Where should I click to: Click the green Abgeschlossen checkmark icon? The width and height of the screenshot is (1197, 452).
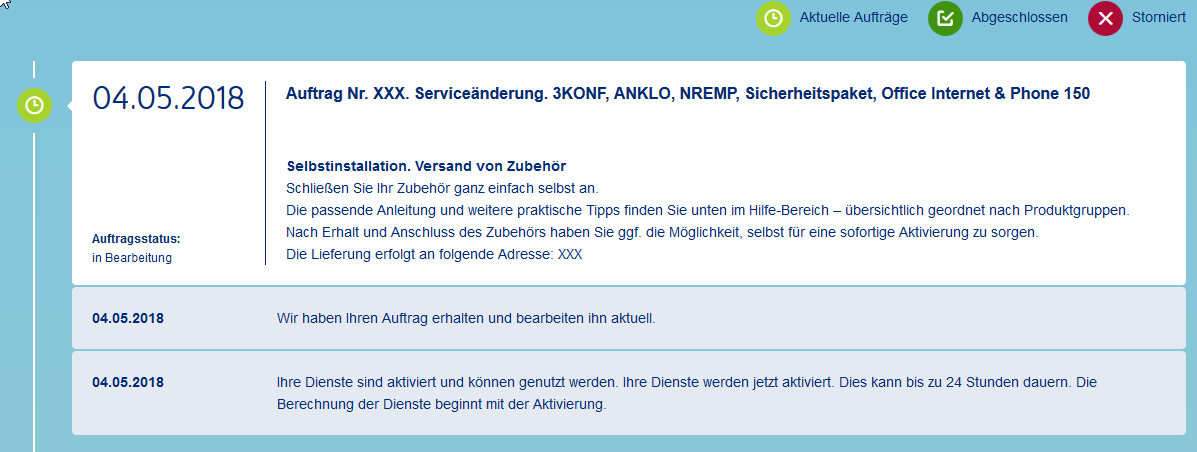[x=943, y=18]
